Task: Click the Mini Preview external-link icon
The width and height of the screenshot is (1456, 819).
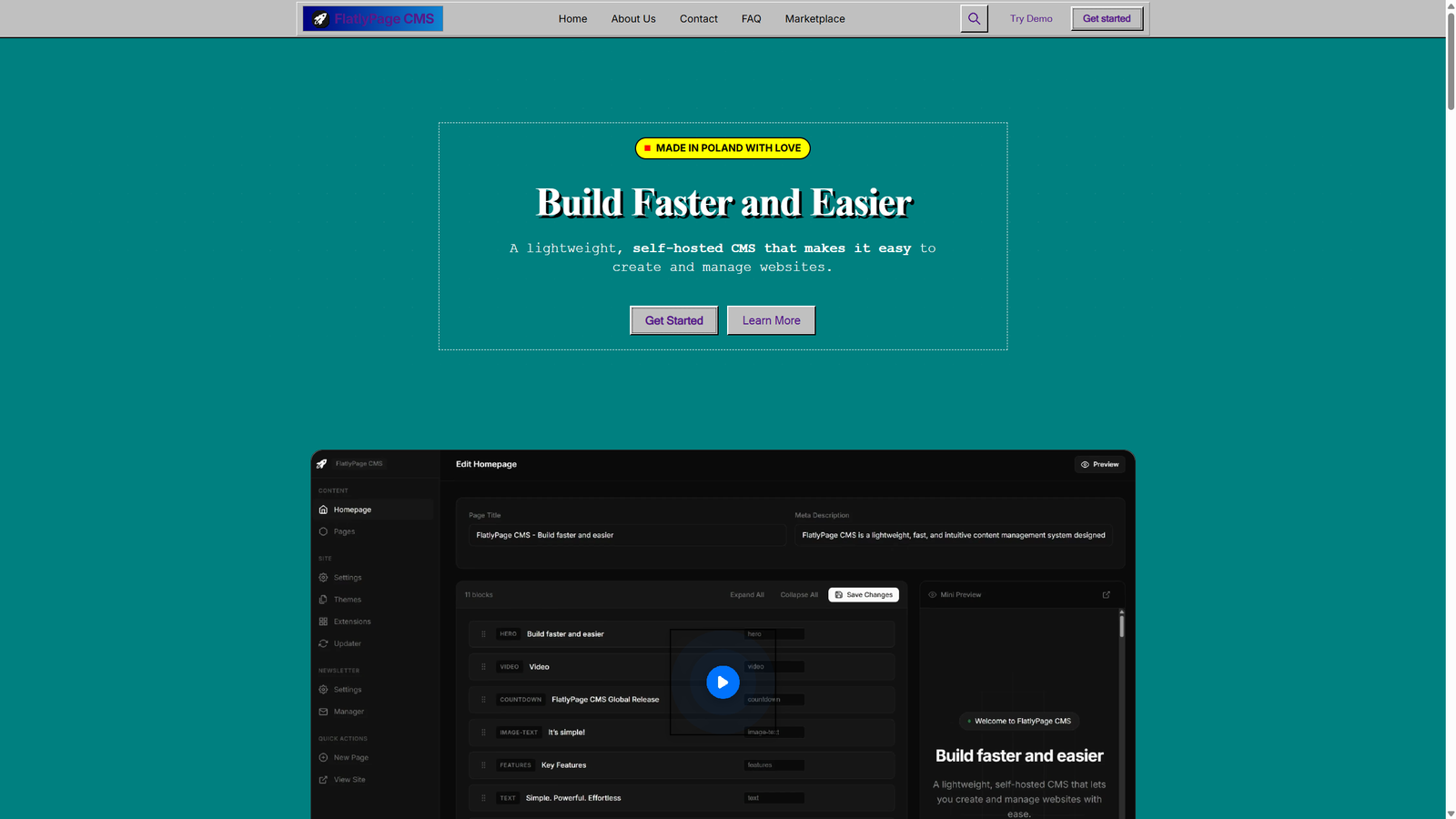Action: pyautogui.click(x=1107, y=595)
